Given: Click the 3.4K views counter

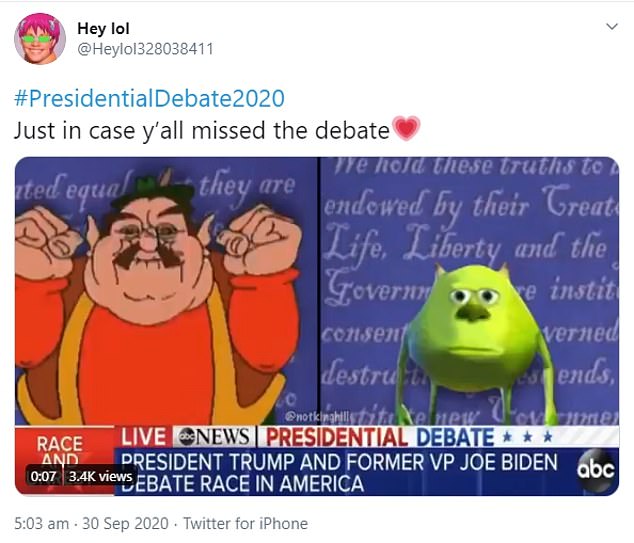Looking at the screenshot, I should click(100, 476).
